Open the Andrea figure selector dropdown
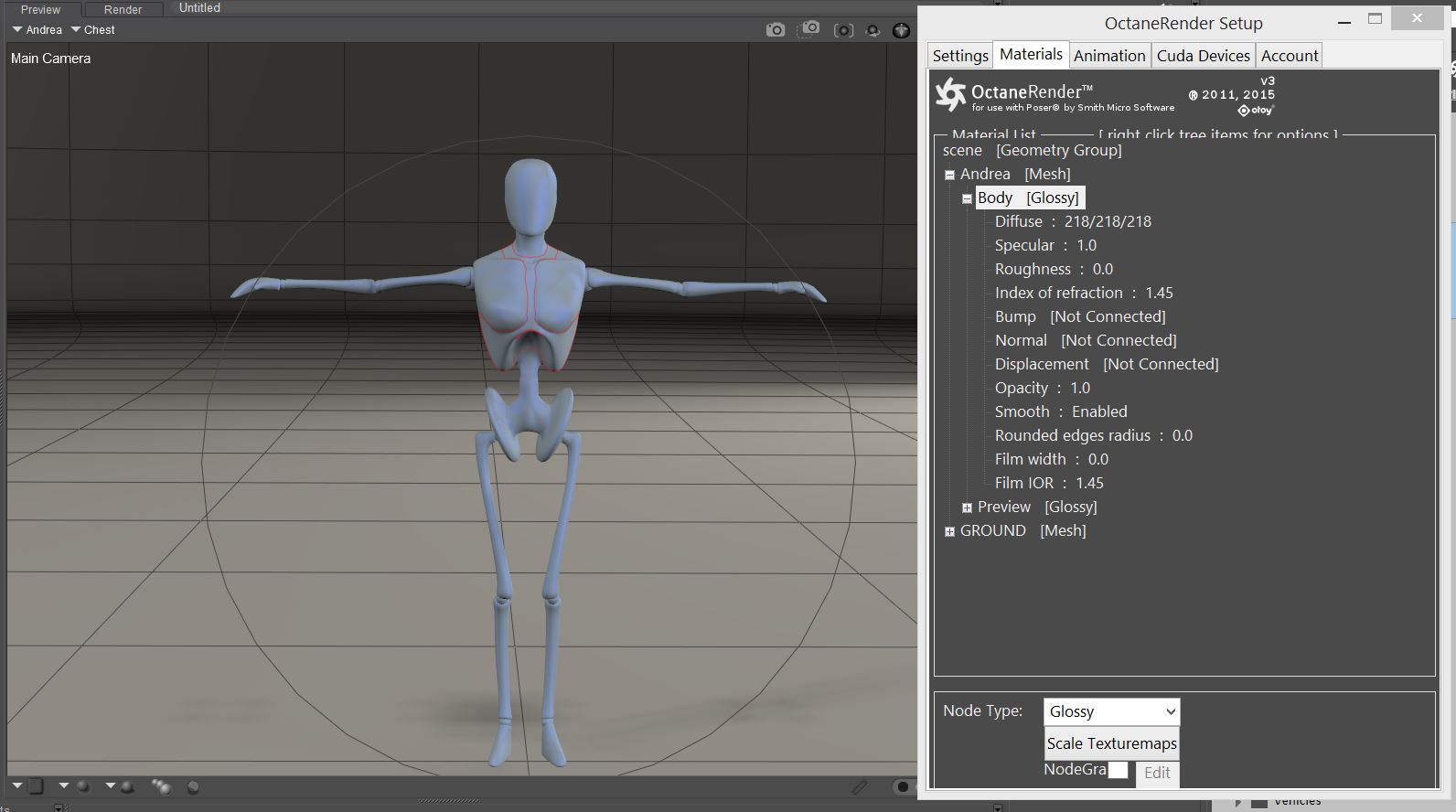The width and height of the screenshot is (1456, 812). tap(37, 30)
